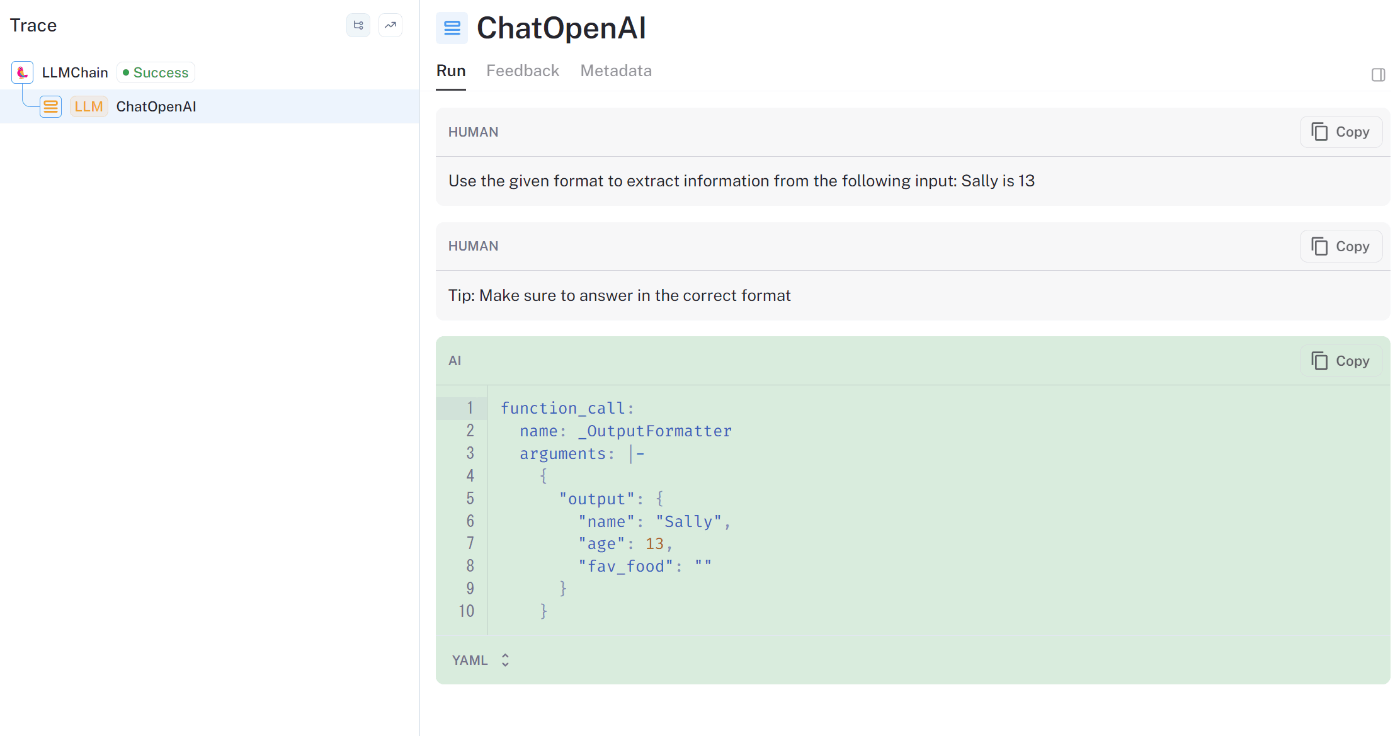
Task: Click the Trace panel heading
Action: (33, 25)
